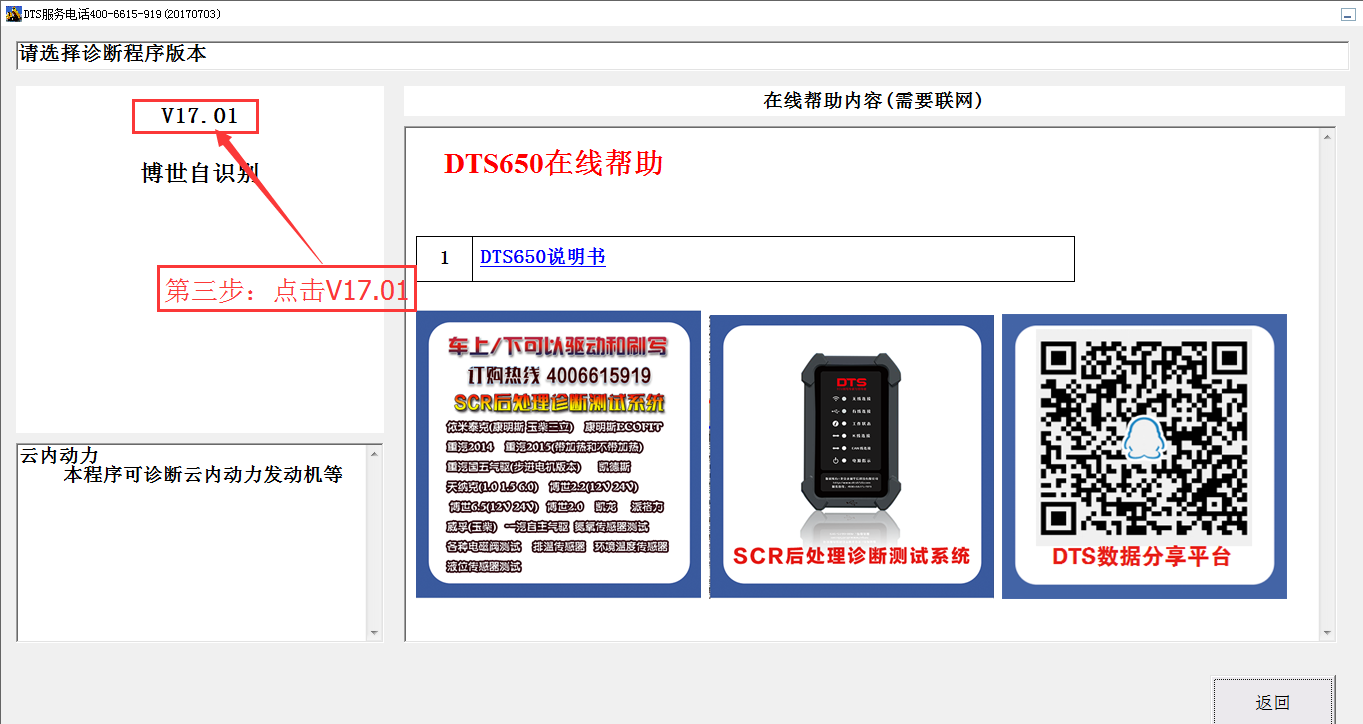Viewport: 1363px width, 724px height.
Task: Select diagnostic version V17.01
Action: 200,116
